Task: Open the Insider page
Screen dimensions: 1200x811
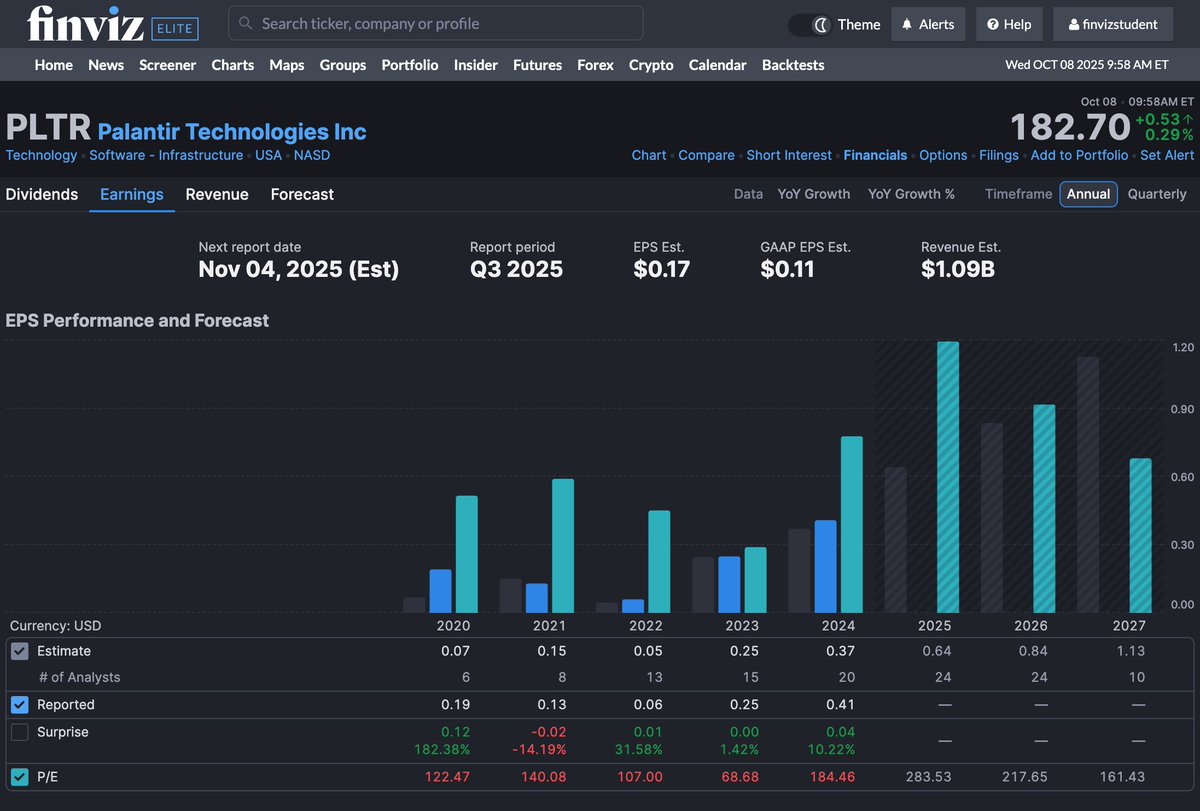Action: 476,65
